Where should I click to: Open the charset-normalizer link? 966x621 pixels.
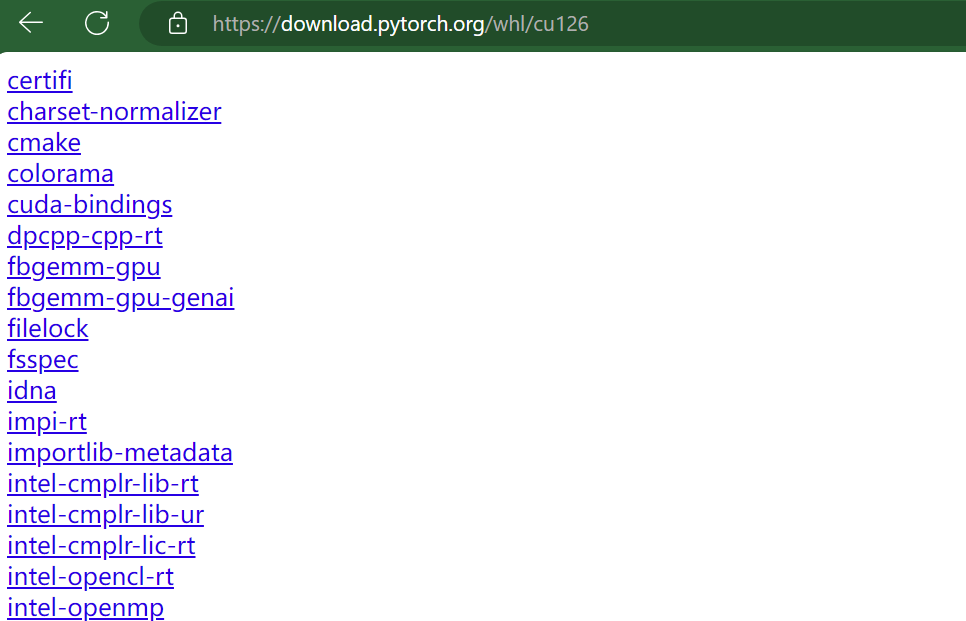[114, 112]
